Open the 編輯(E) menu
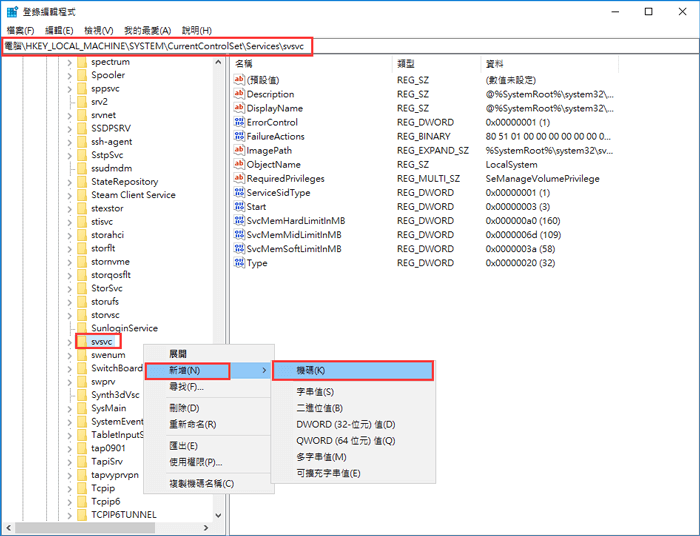 coord(59,30)
